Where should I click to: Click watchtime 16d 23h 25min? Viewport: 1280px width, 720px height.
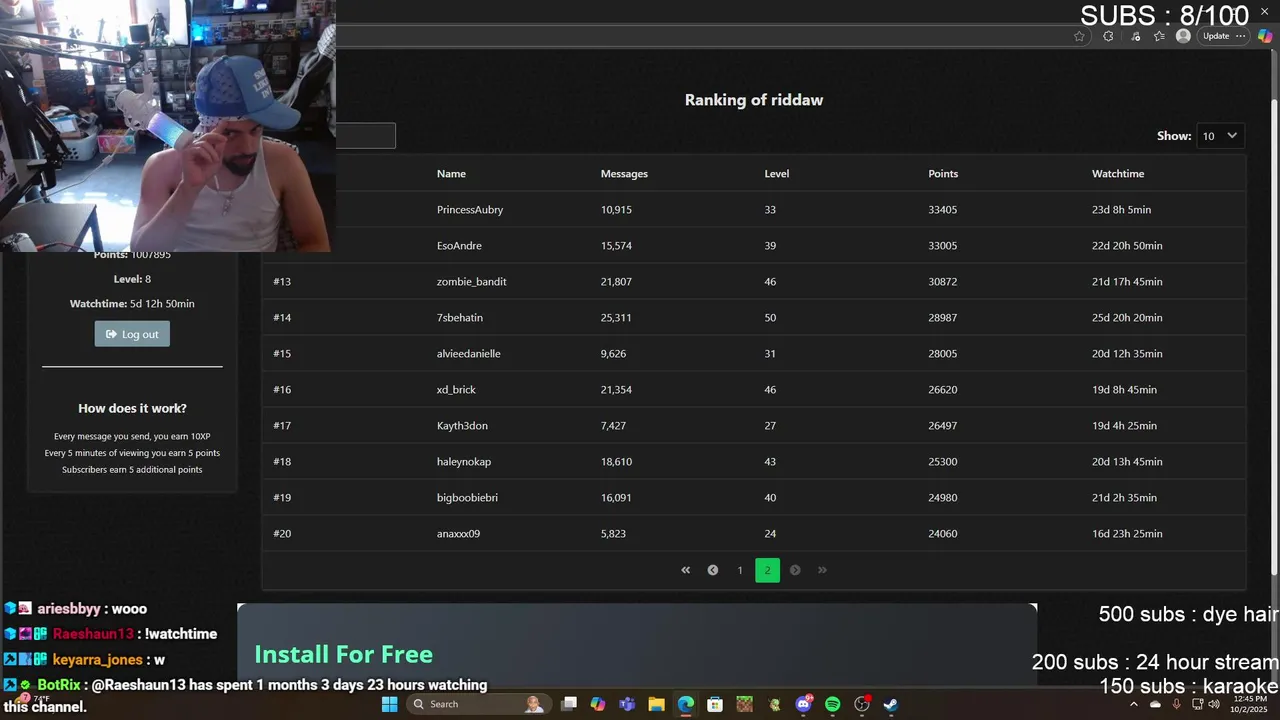1127,534
